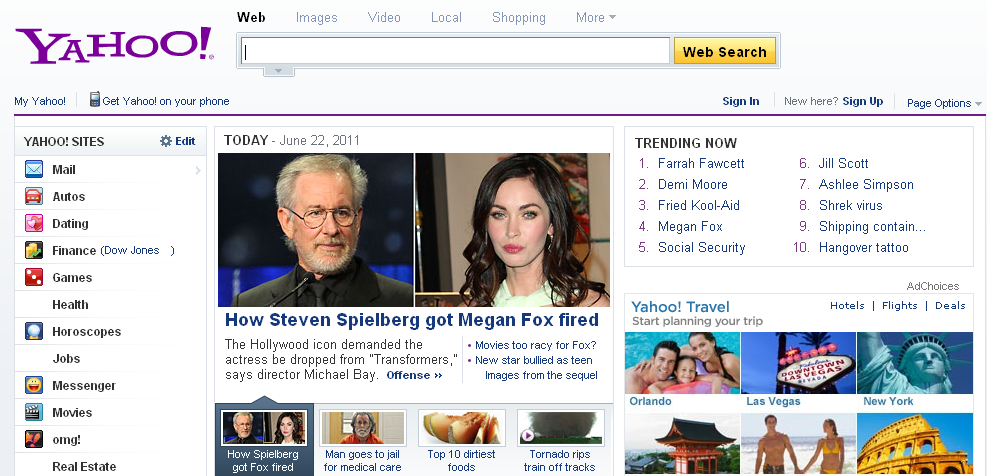Click the Offense » link
Viewport: 987px width, 476px height.
(414, 375)
